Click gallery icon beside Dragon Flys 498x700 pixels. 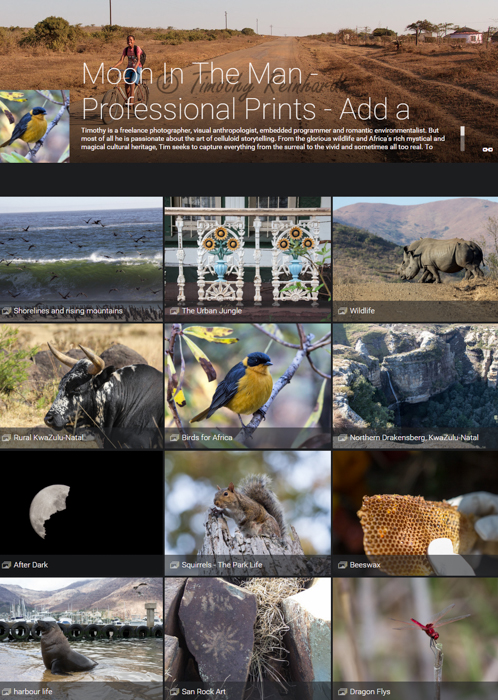click(342, 692)
